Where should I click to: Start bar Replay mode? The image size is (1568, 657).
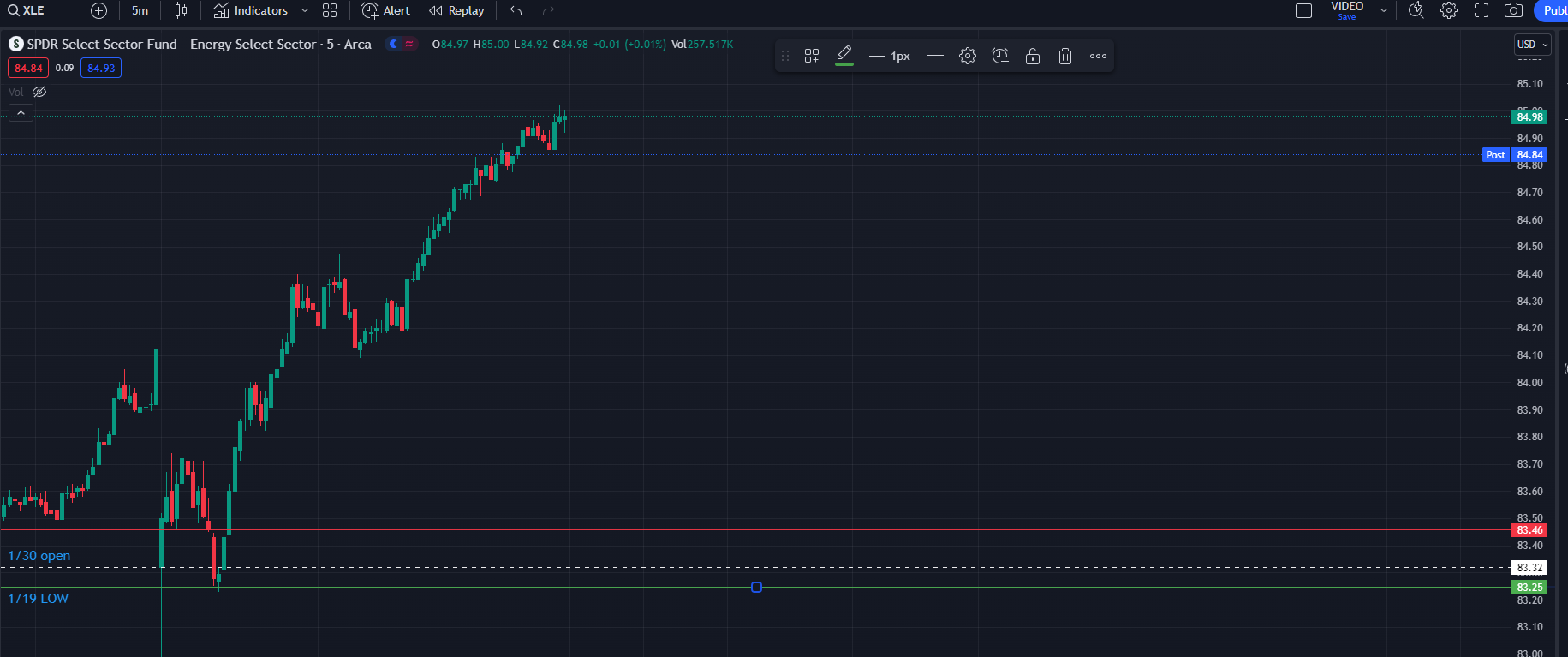tap(457, 10)
